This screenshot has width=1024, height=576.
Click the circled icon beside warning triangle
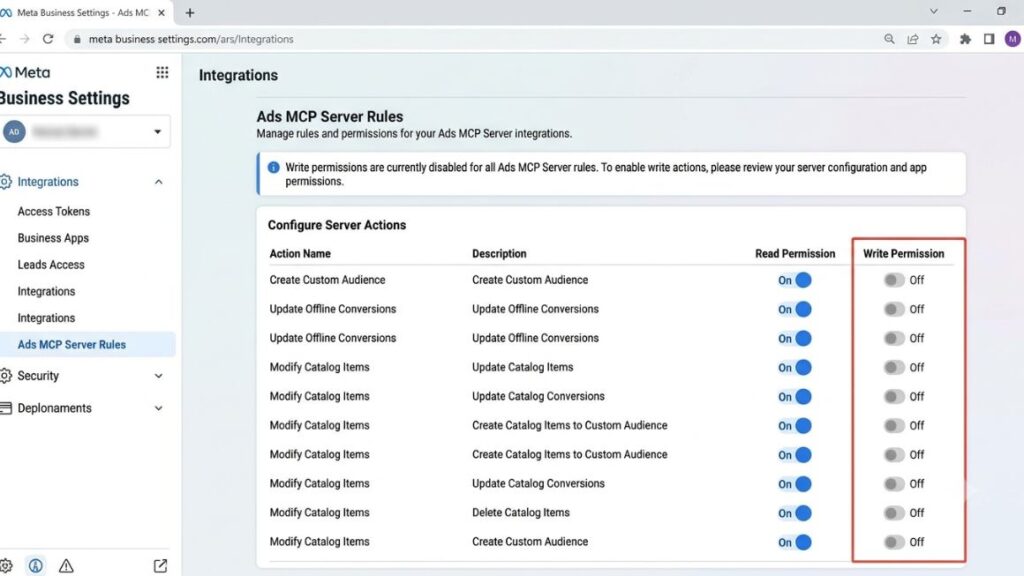point(36,566)
